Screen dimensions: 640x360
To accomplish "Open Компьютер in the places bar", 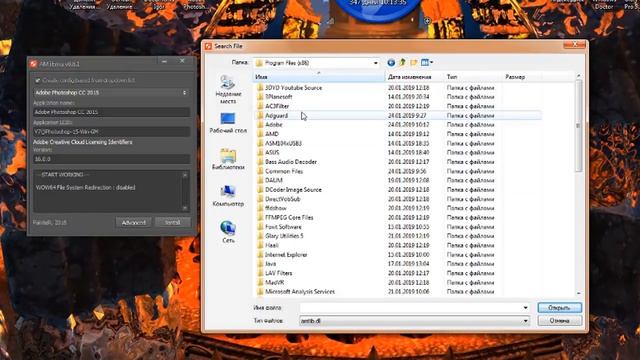I will [228, 196].
